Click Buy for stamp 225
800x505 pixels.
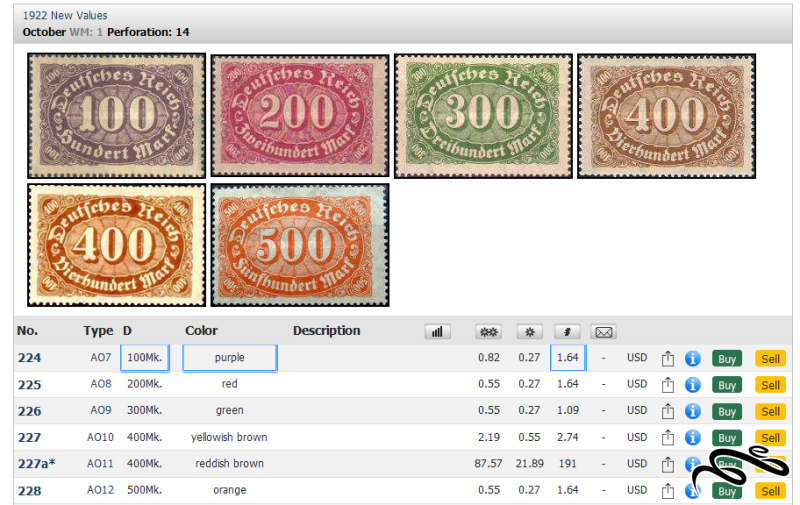click(727, 385)
